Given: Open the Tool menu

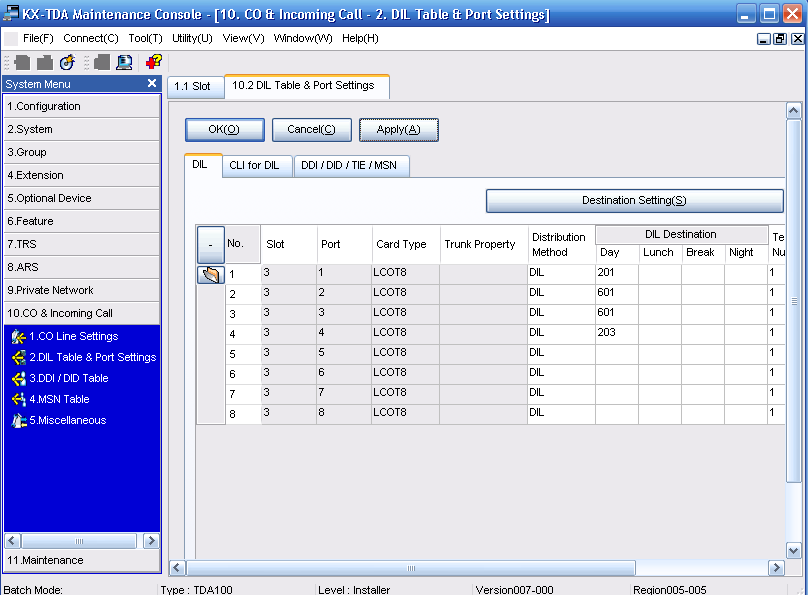Looking at the screenshot, I should [x=145, y=39].
